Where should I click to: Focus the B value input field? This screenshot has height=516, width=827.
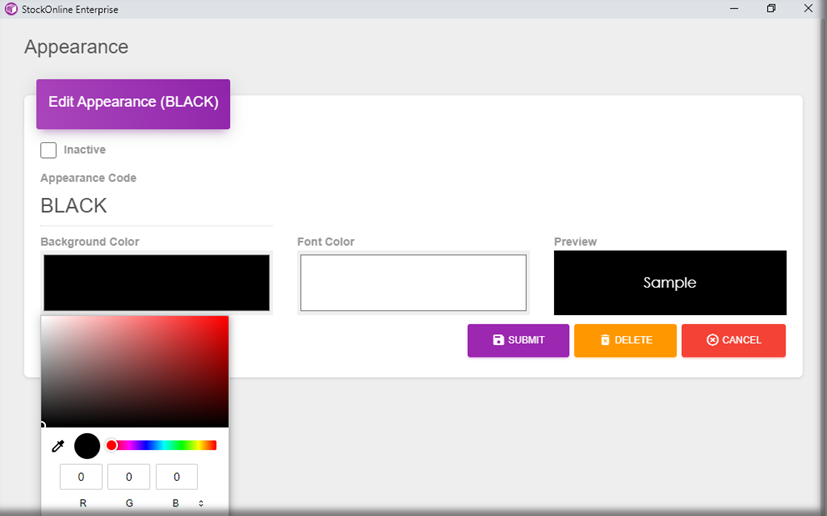(x=176, y=477)
